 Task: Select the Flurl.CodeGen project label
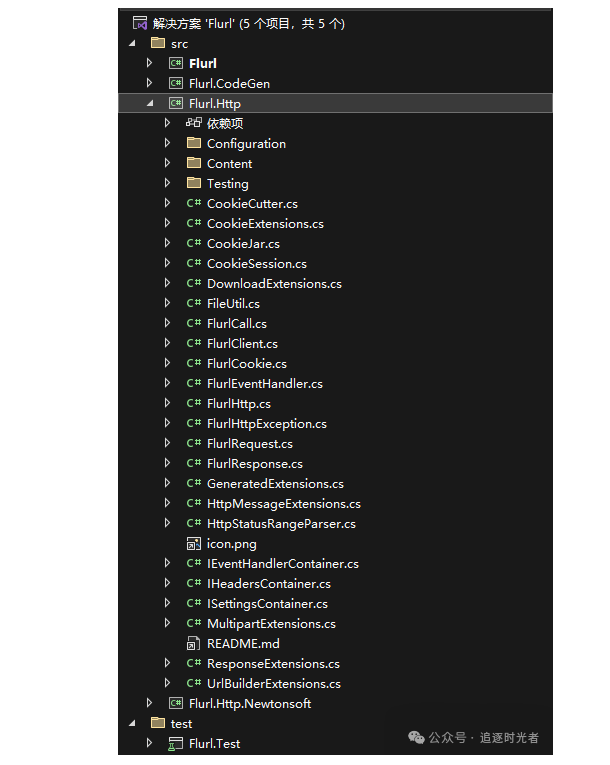(x=229, y=83)
